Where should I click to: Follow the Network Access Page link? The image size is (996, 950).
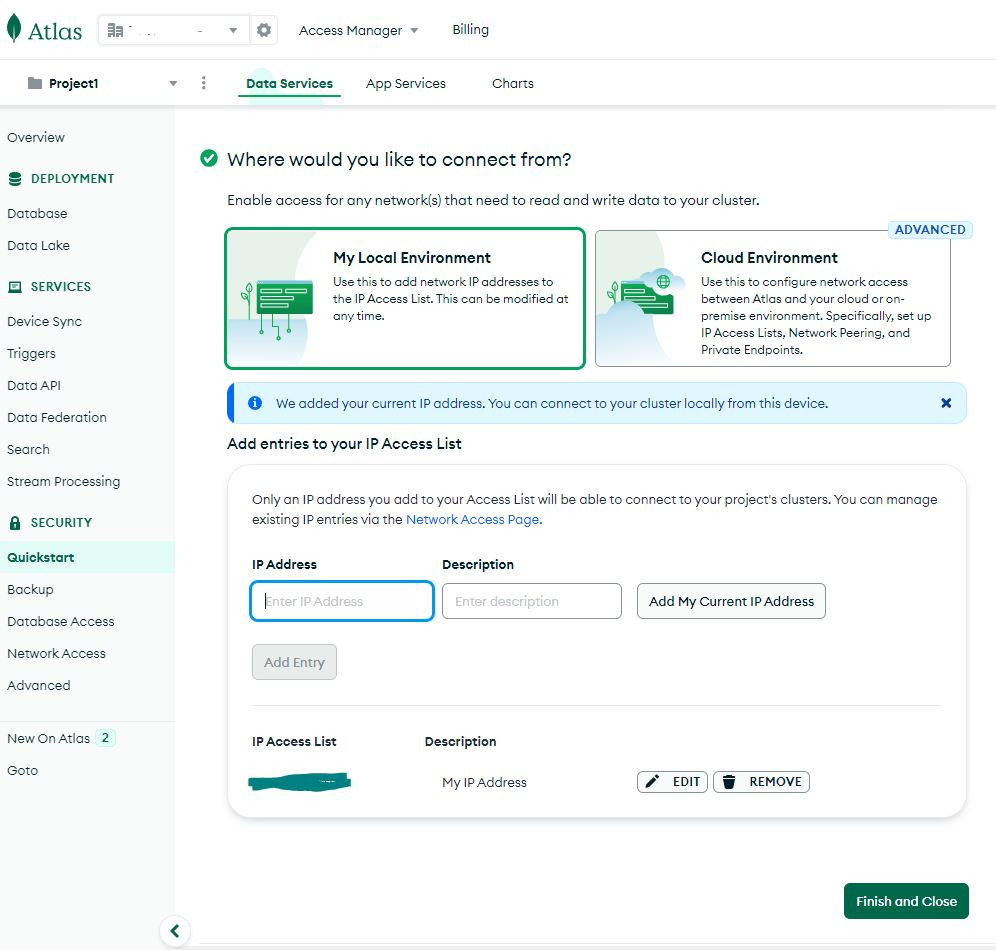coord(473,519)
